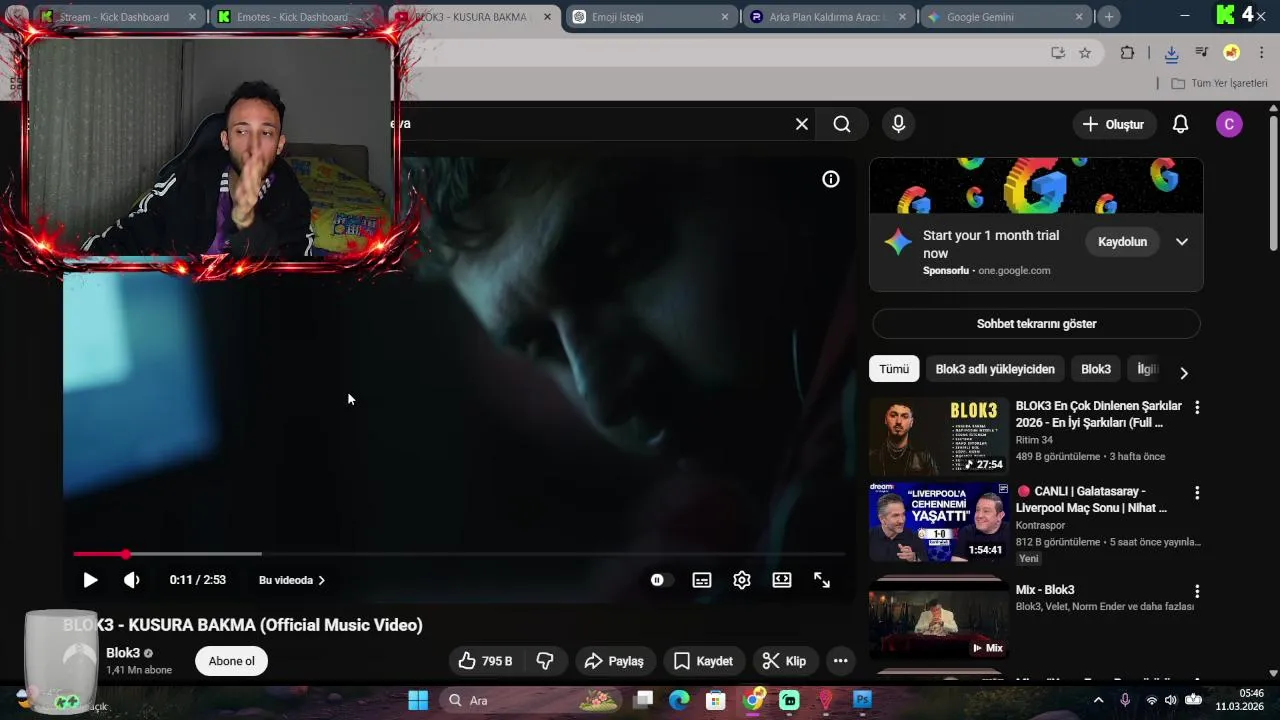Open Chrome downloads icon
This screenshot has width=1280, height=720.
coord(1171,53)
